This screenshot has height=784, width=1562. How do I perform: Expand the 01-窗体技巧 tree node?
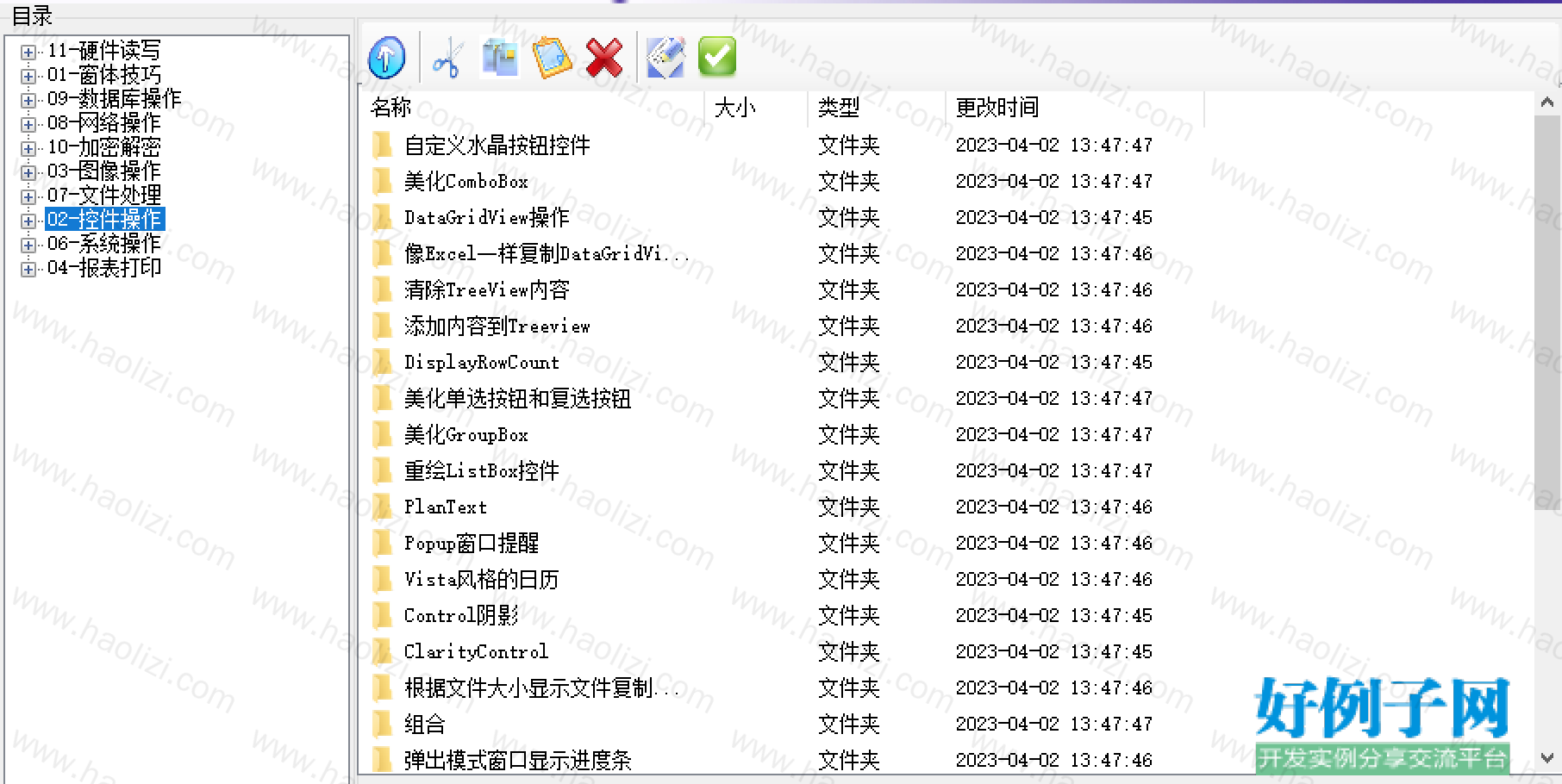(28, 76)
